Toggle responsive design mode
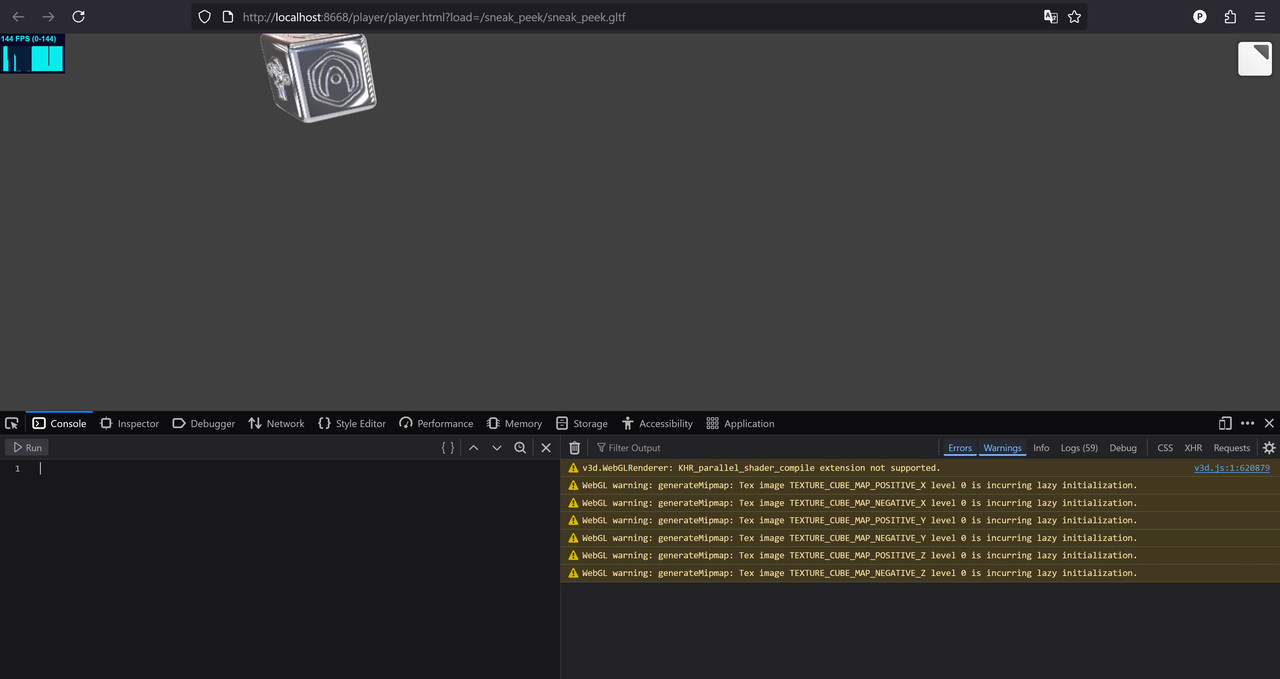The width and height of the screenshot is (1280, 679). point(1225,423)
